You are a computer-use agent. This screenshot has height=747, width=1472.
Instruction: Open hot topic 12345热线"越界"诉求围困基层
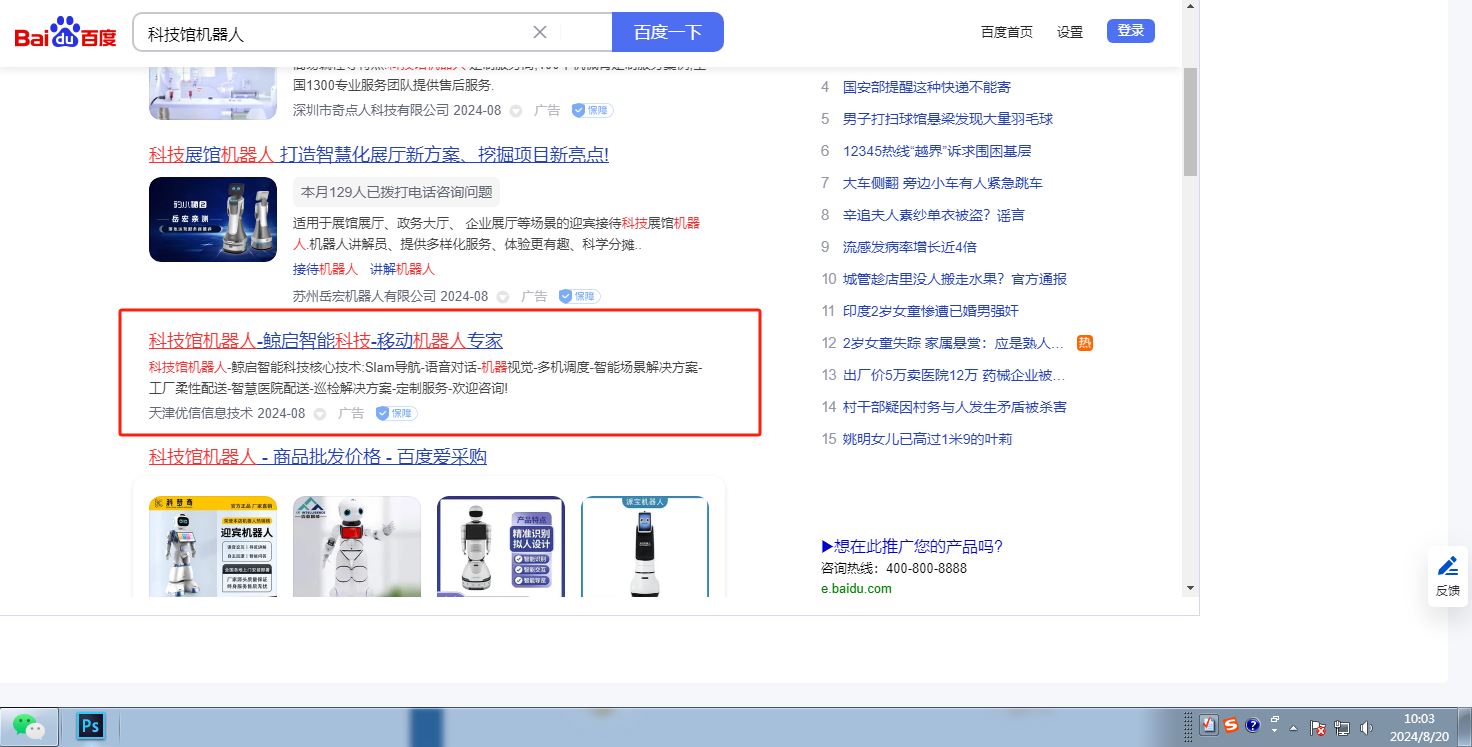[937, 151]
